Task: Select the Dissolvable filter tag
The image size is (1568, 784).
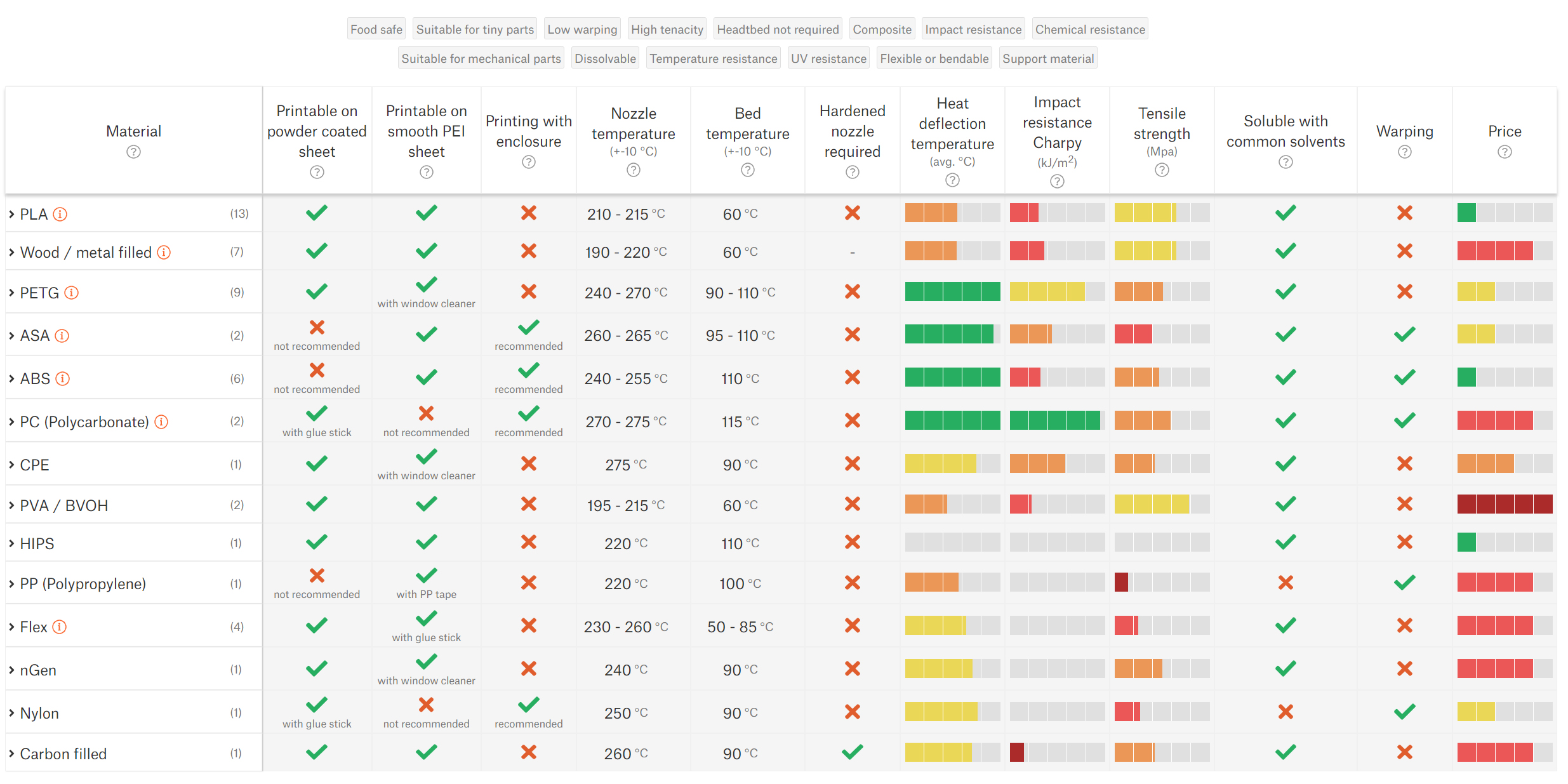Action: (604, 59)
